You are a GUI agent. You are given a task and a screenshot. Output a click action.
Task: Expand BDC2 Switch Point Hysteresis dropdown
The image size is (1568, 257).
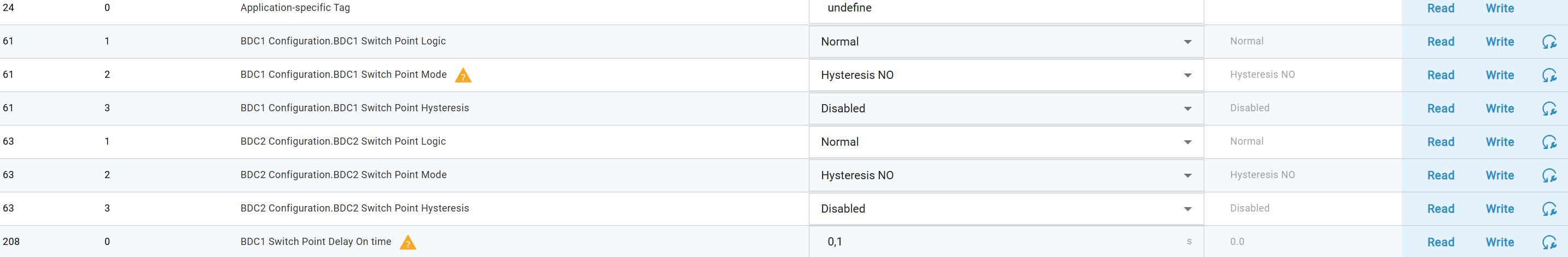tap(1006, 209)
